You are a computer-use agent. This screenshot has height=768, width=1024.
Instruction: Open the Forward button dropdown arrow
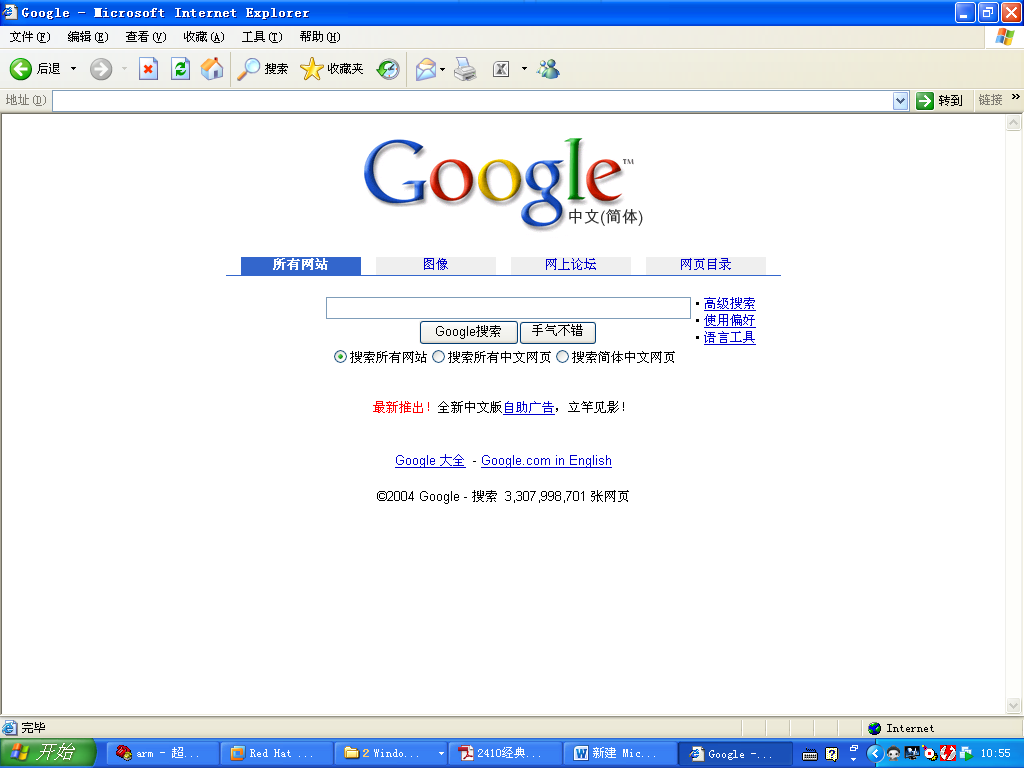coord(124,69)
